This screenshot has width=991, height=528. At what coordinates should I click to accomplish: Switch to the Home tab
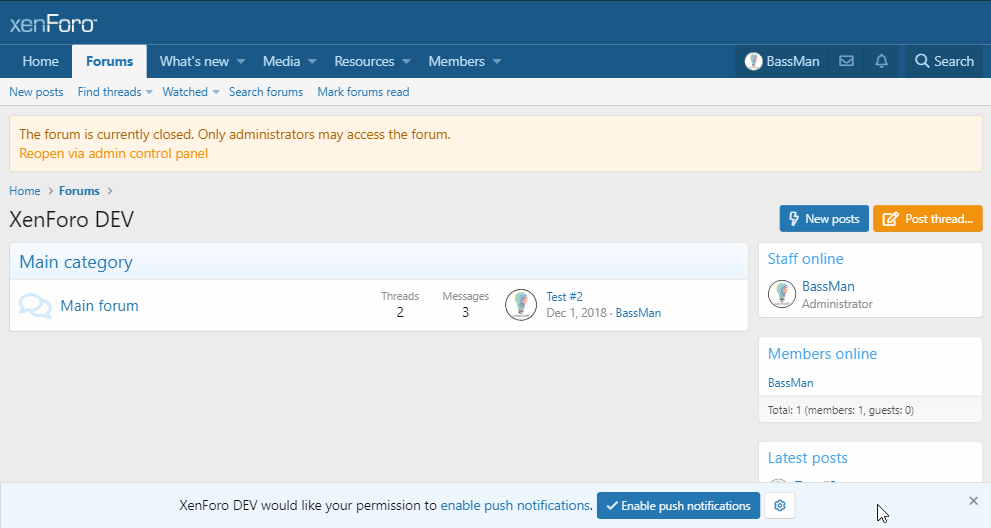41,61
